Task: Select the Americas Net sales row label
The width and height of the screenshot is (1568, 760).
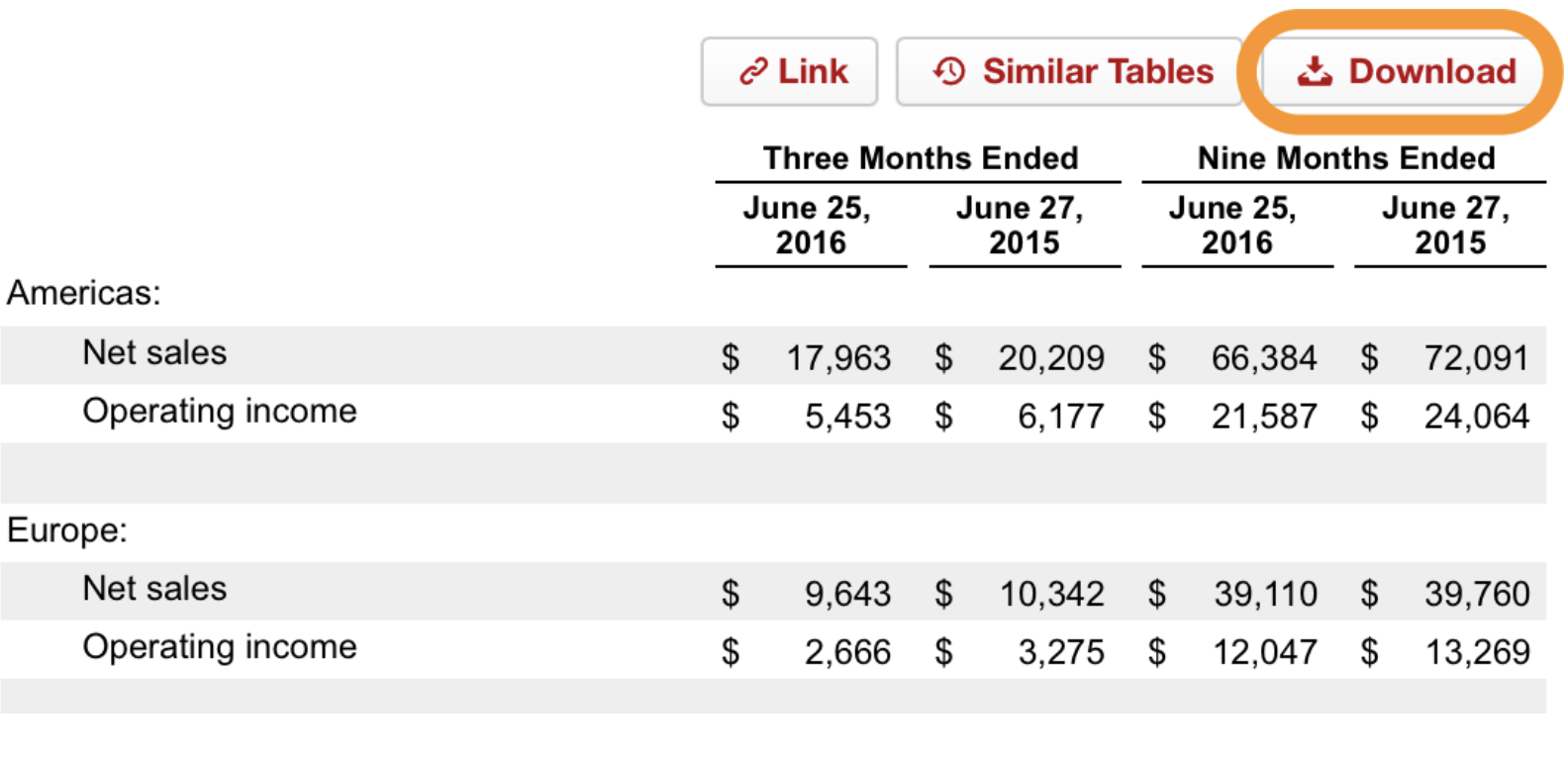Action: tap(154, 353)
